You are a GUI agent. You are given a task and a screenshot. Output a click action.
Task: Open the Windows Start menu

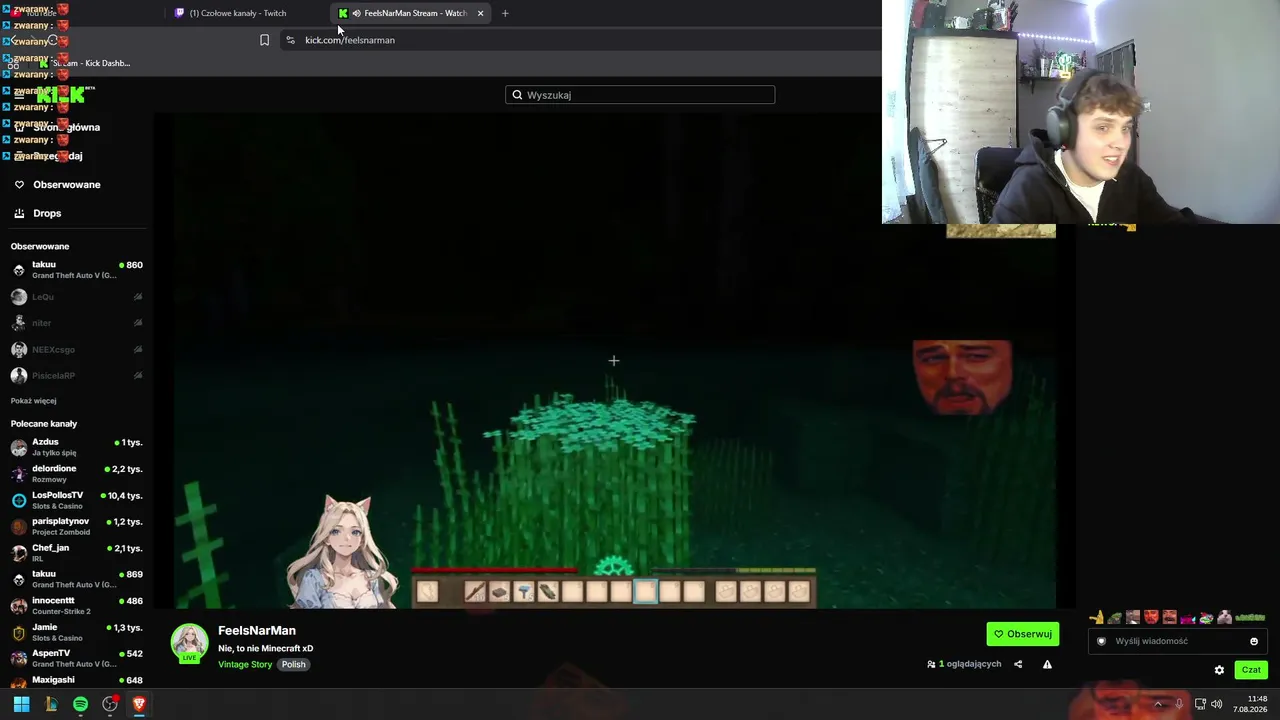(x=21, y=704)
